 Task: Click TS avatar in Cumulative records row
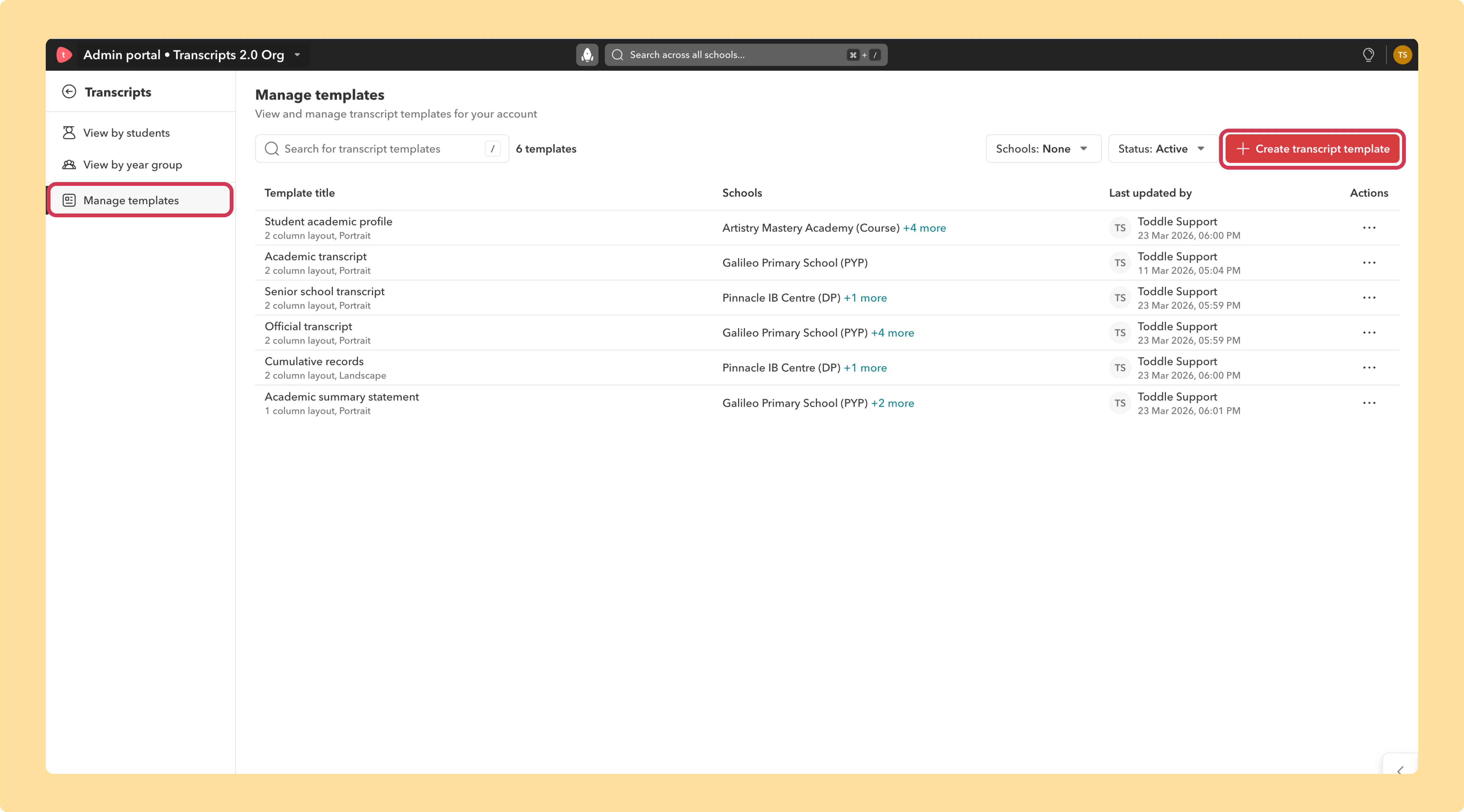1120,368
